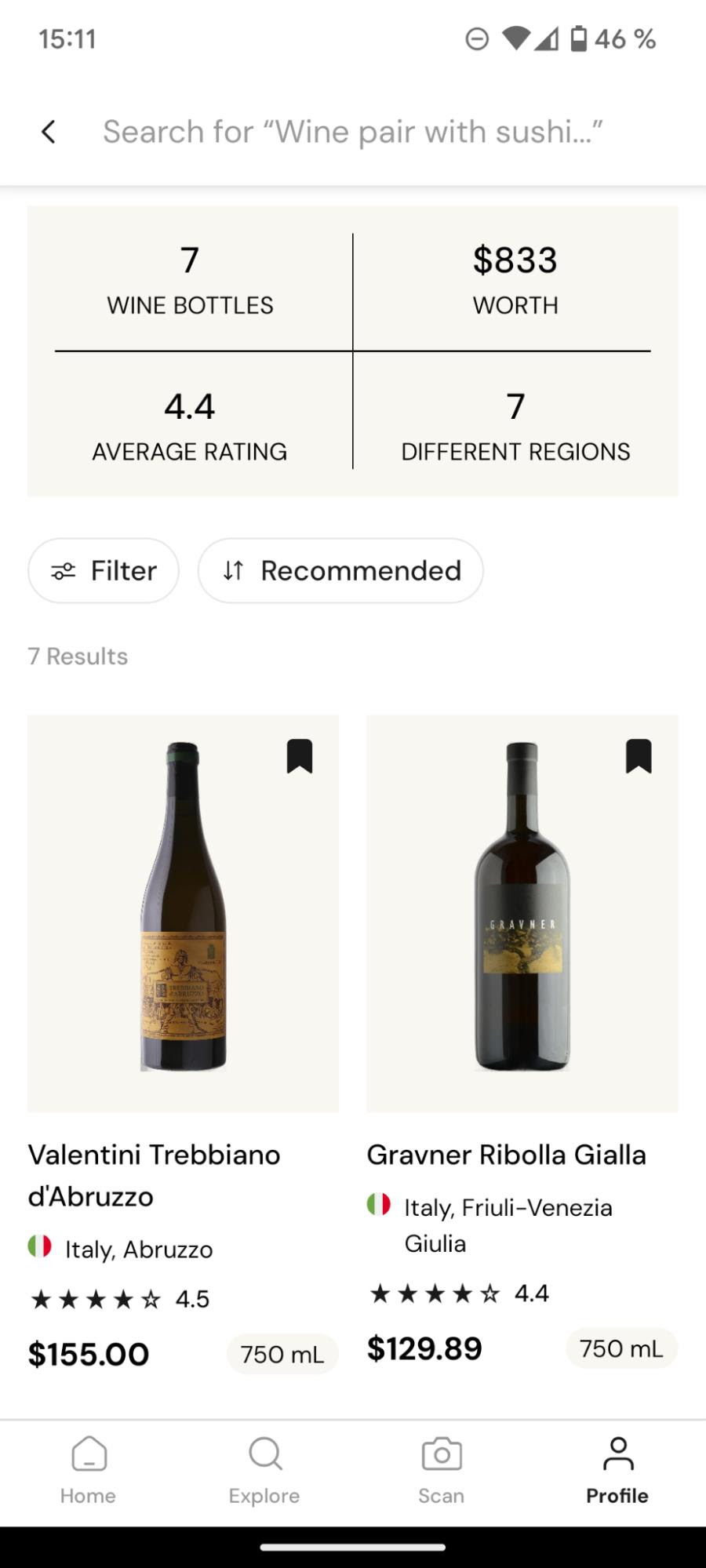The width and height of the screenshot is (706, 1568).
Task: Open the Filter options
Action: pos(104,570)
